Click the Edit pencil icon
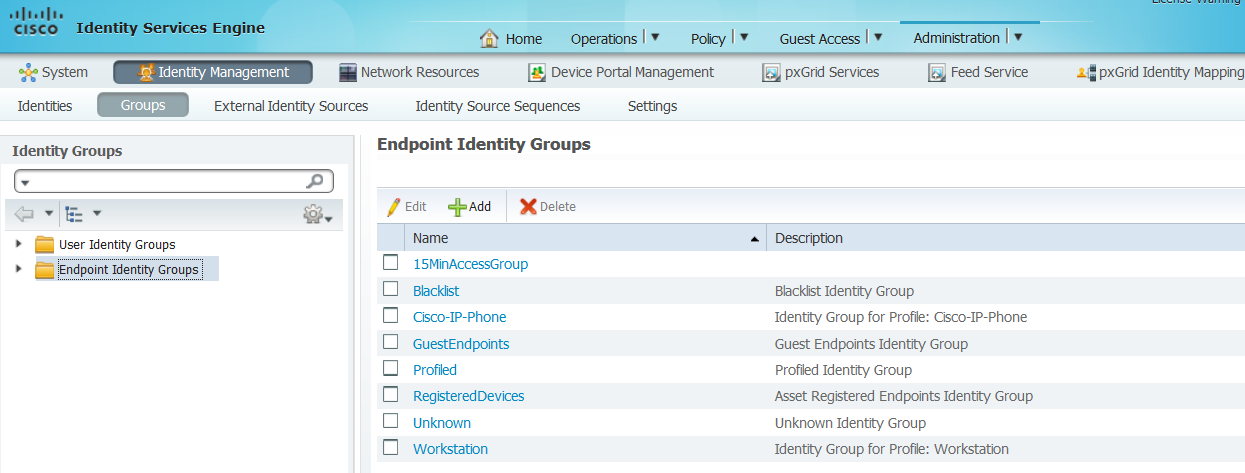1245x473 pixels. pyautogui.click(x=393, y=206)
